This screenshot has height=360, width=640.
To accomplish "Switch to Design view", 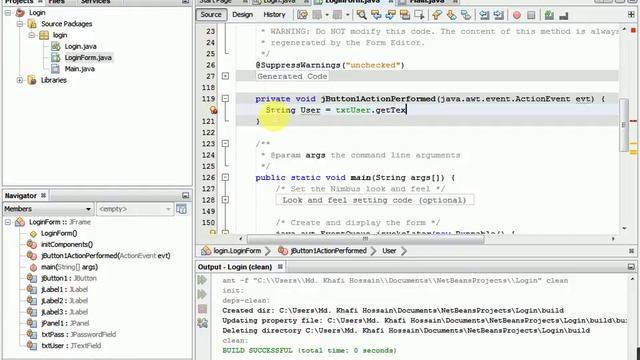I will click(x=242, y=15).
